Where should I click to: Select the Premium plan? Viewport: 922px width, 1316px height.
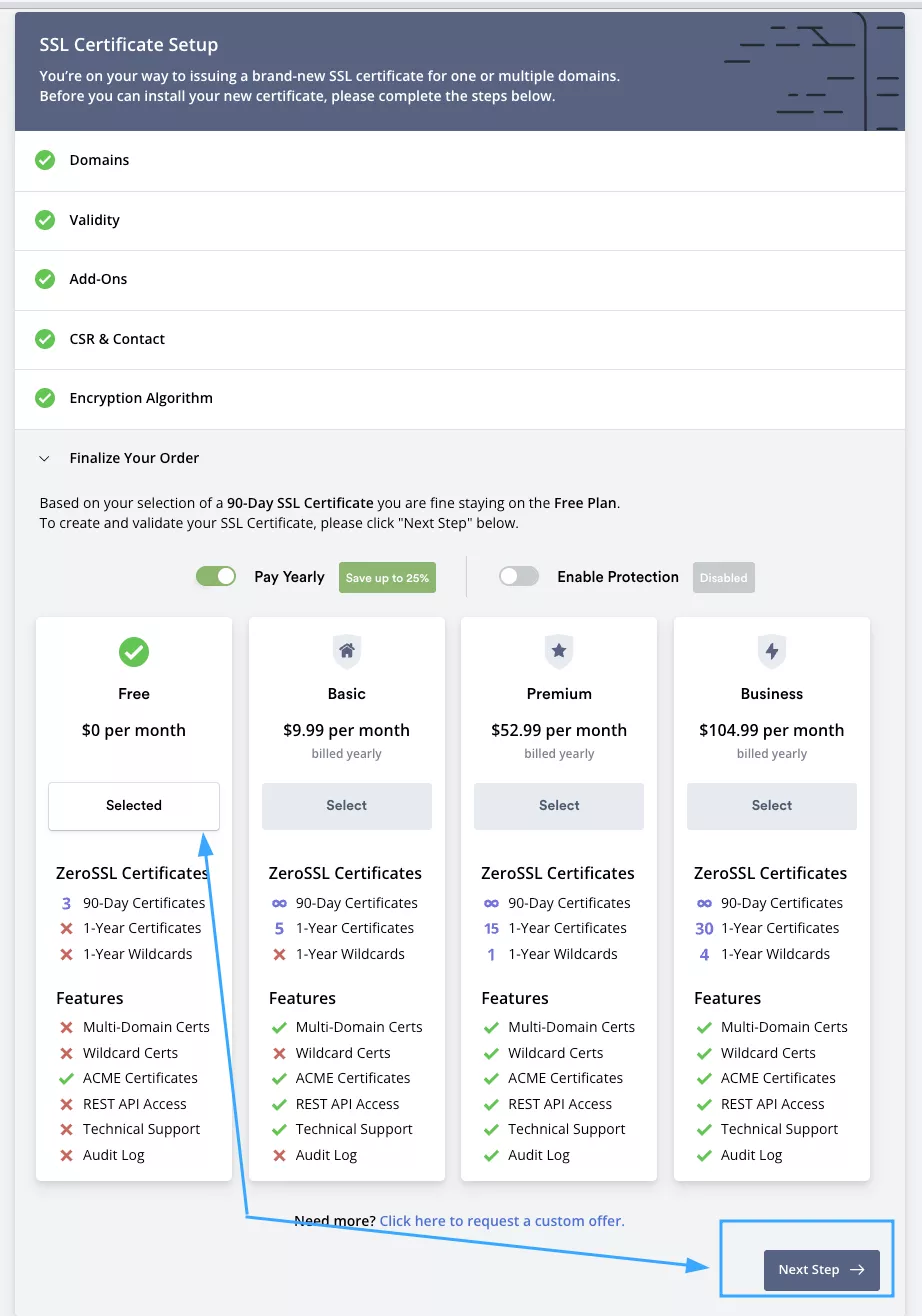(x=559, y=805)
